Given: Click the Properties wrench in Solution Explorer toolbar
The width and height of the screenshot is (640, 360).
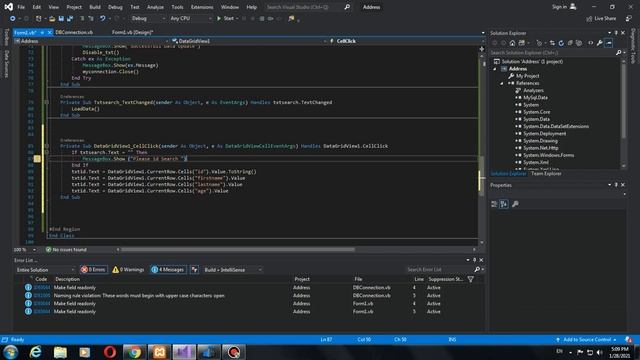Looking at the screenshot, I should pyautogui.click(x=600, y=43).
